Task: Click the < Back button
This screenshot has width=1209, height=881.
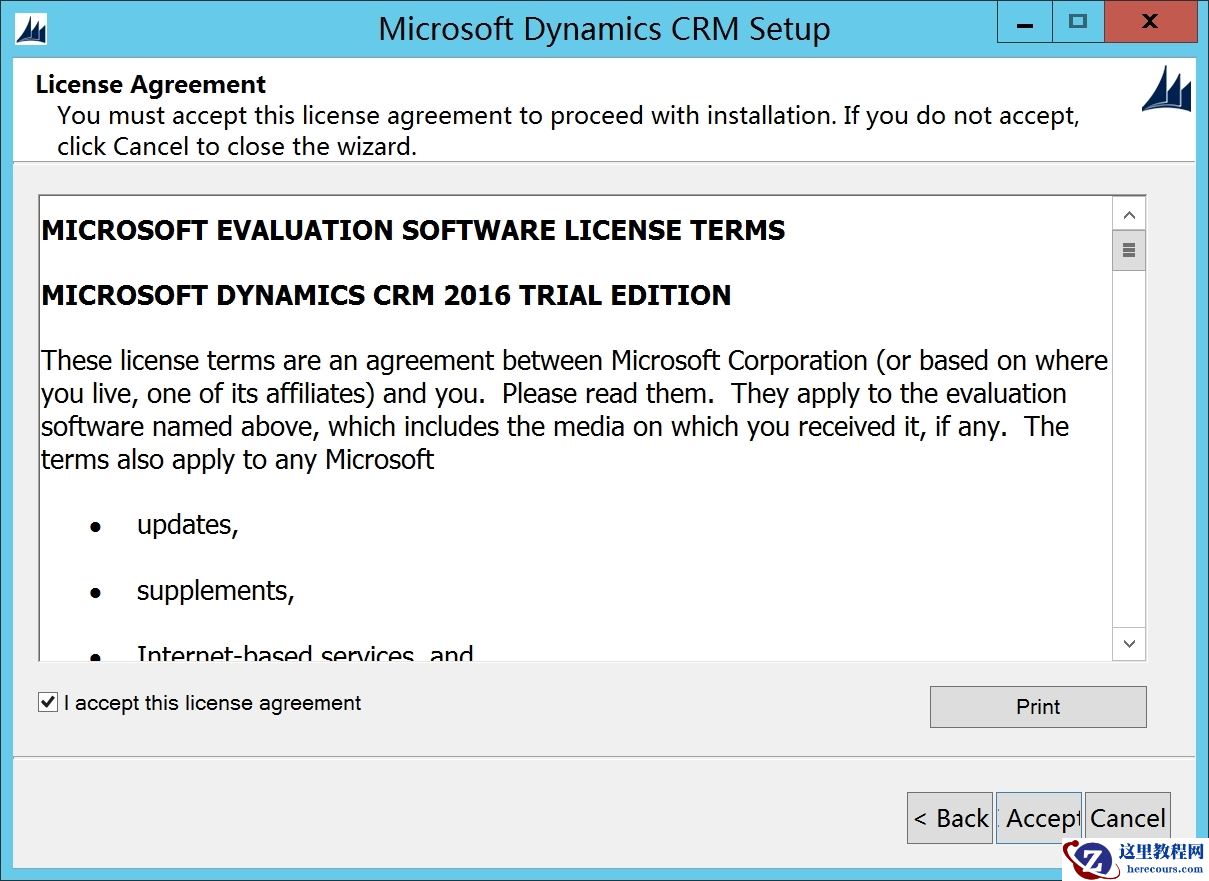Action: [949, 817]
